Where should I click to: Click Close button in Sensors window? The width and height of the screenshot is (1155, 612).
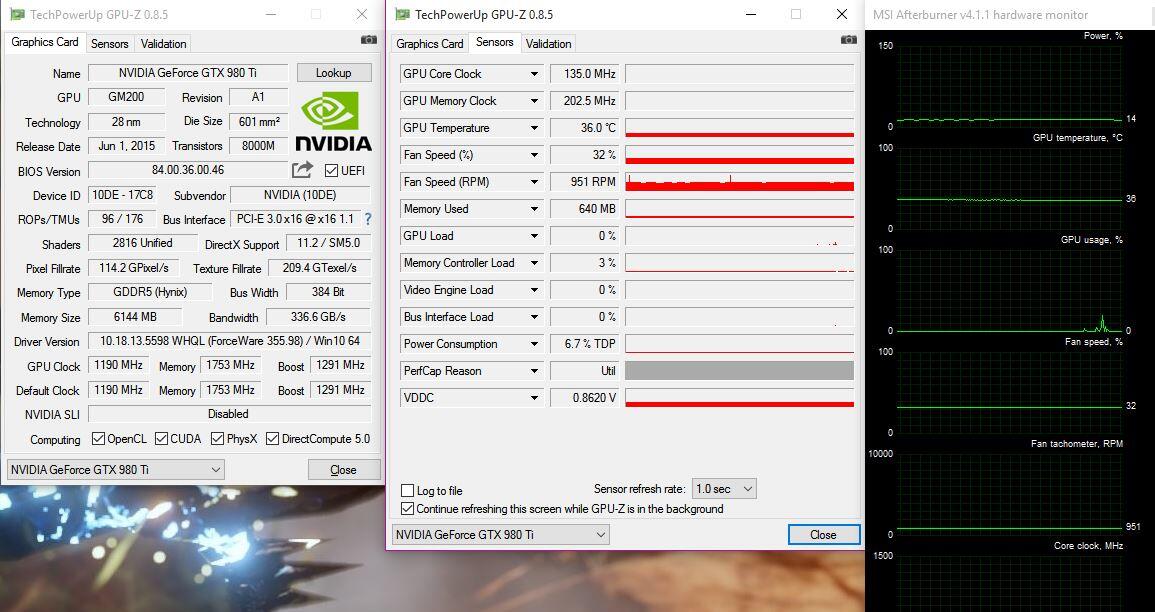pos(824,535)
